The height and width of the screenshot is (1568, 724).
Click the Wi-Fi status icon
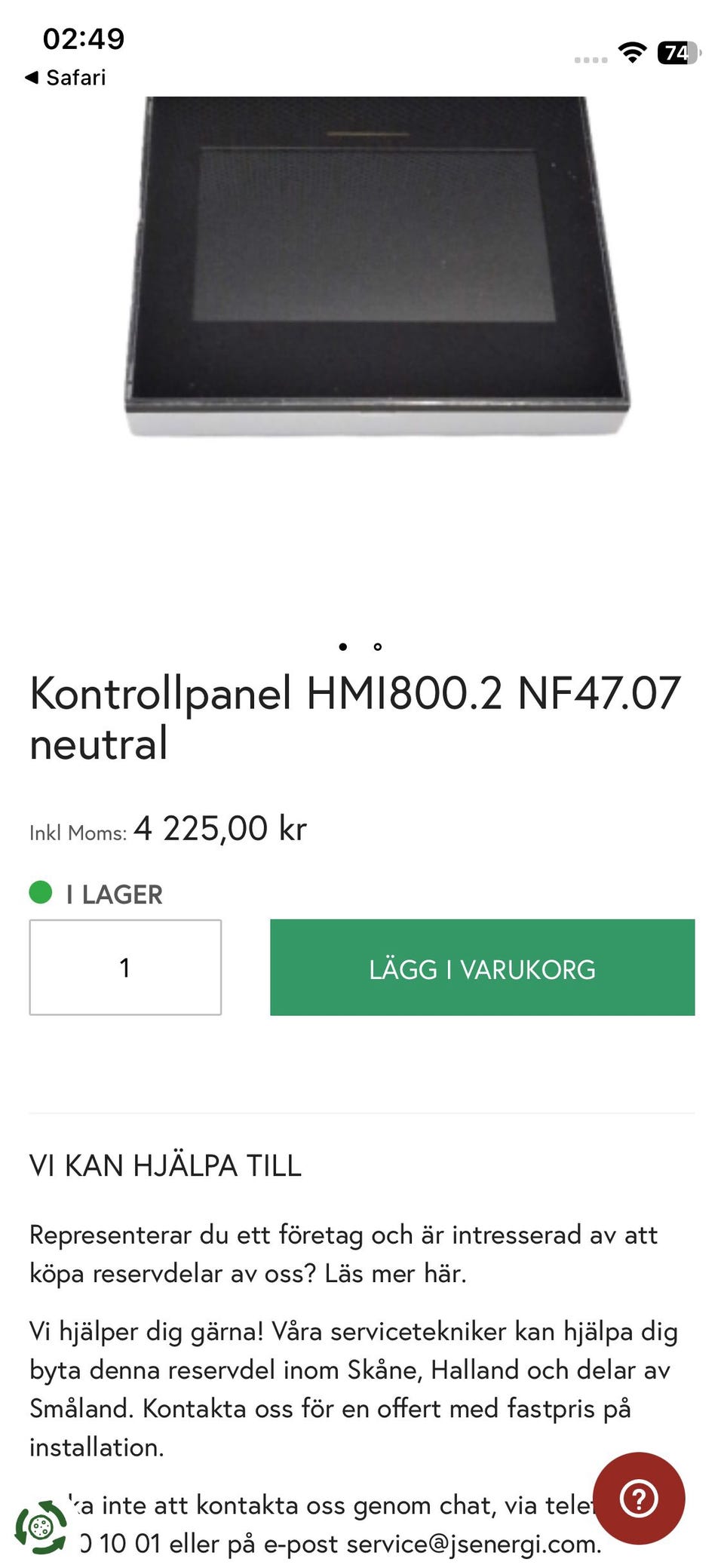pyautogui.click(x=632, y=52)
